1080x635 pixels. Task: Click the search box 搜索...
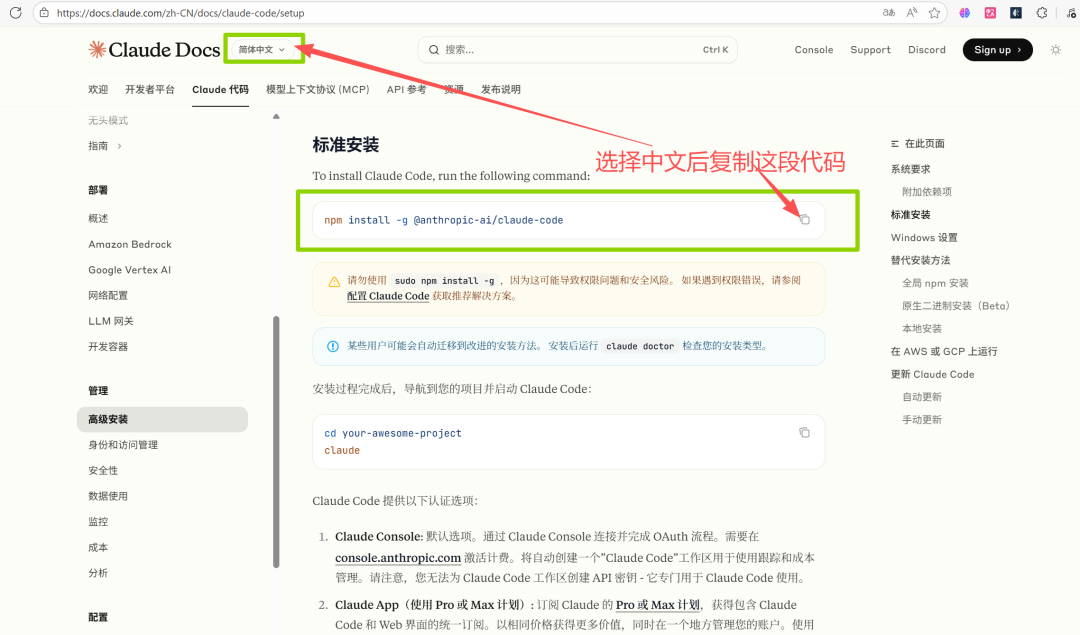pyautogui.click(x=577, y=50)
